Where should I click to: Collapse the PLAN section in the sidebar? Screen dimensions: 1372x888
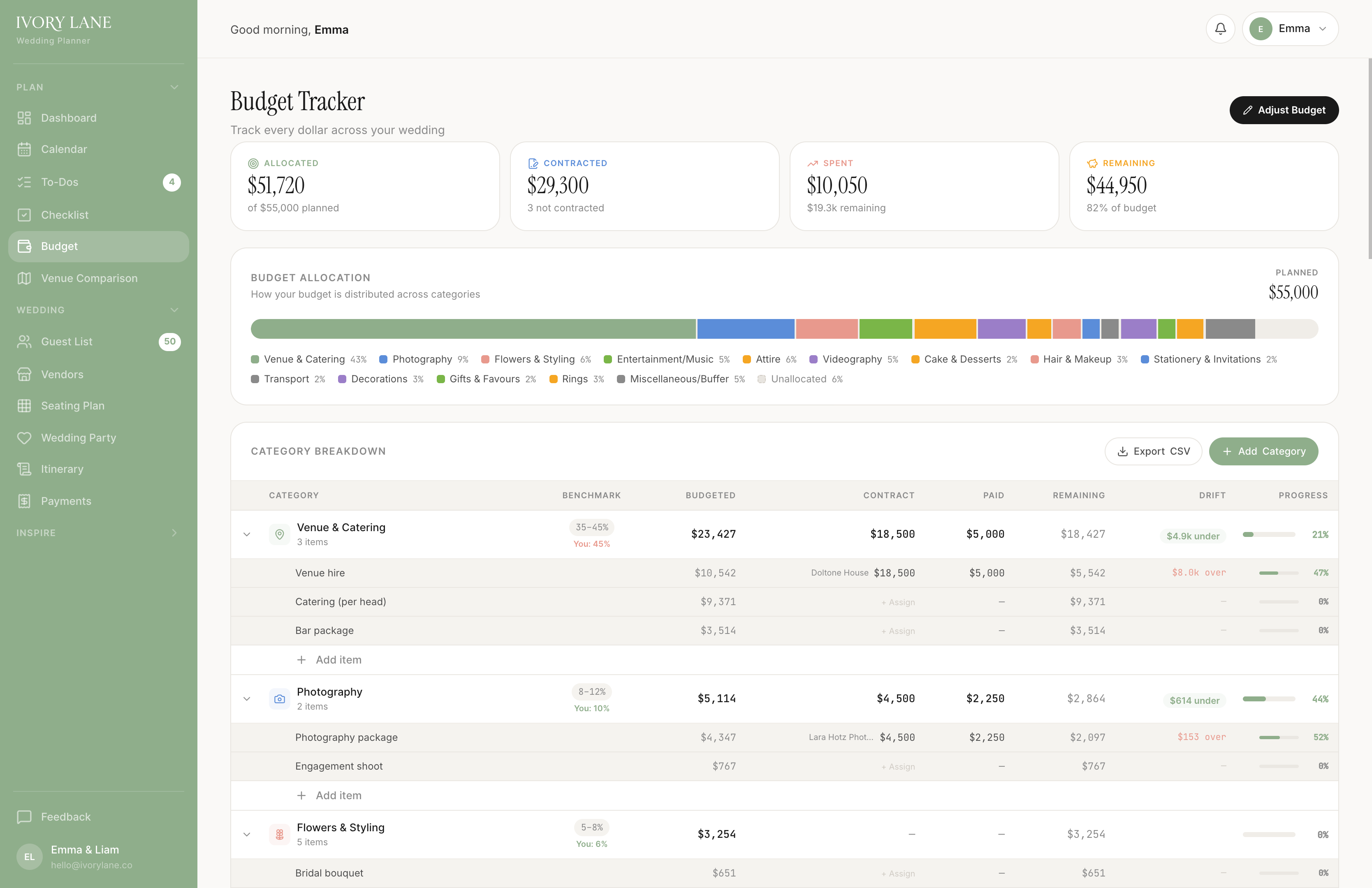click(x=175, y=87)
